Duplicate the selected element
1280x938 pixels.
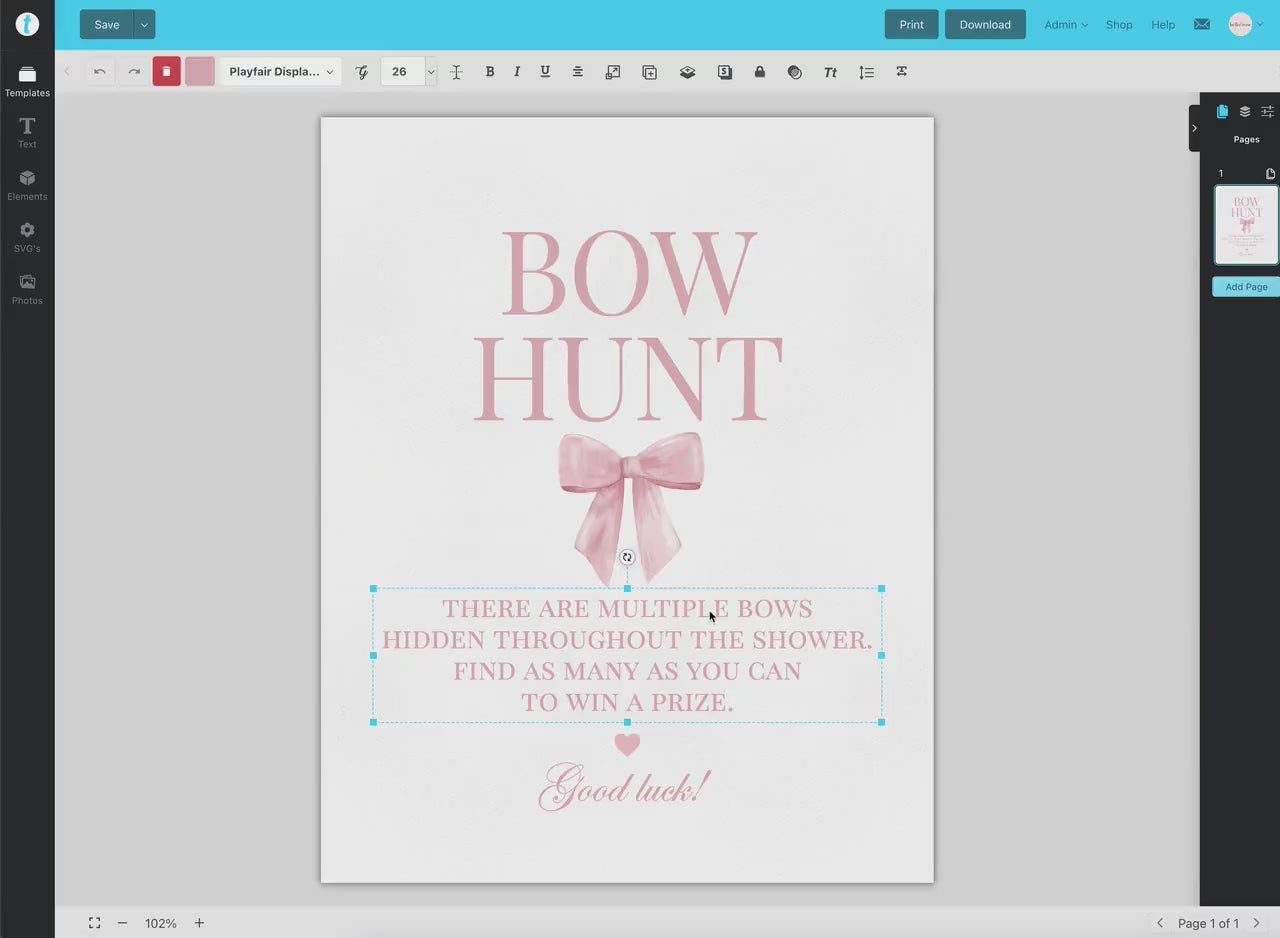[x=650, y=72]
